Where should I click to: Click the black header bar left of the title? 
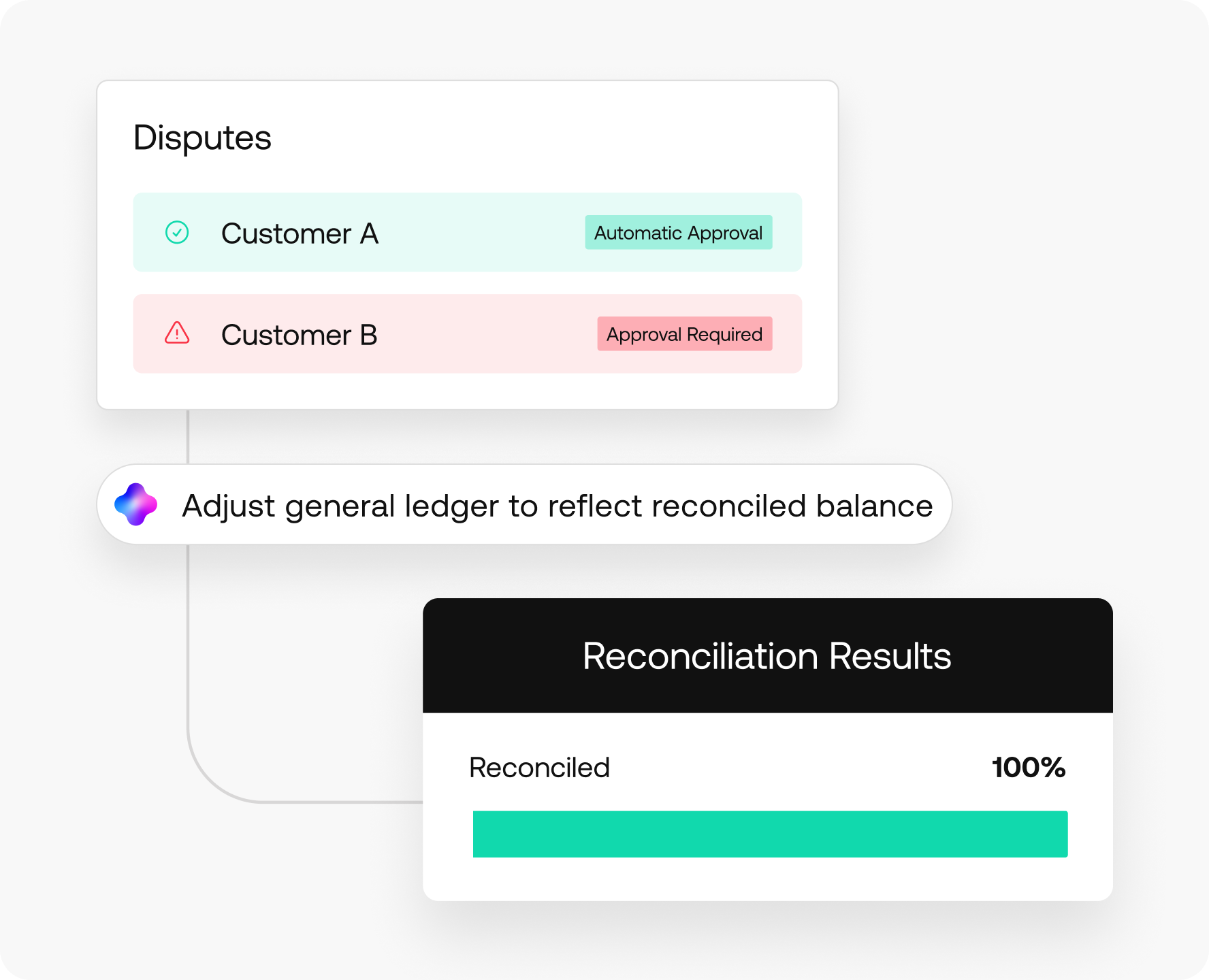tap(490, 656)
